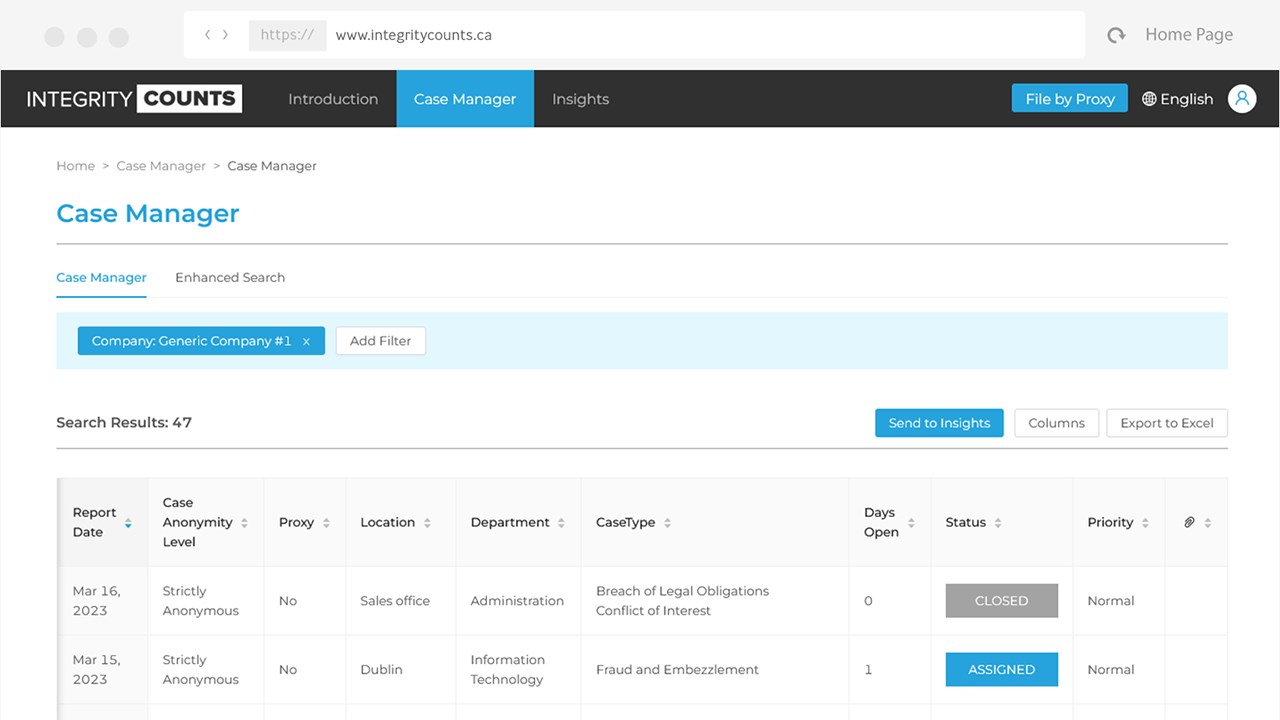Sort by Days Open column arrows
1280x720 pixels.
click(x=911, y=523)
